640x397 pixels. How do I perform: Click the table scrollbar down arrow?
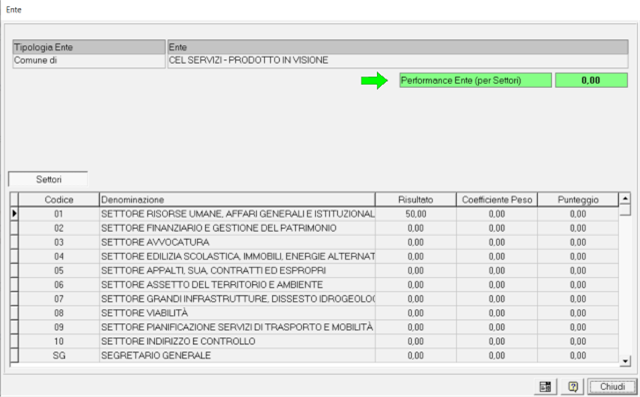pyautogui.click(x=625, y=361)
